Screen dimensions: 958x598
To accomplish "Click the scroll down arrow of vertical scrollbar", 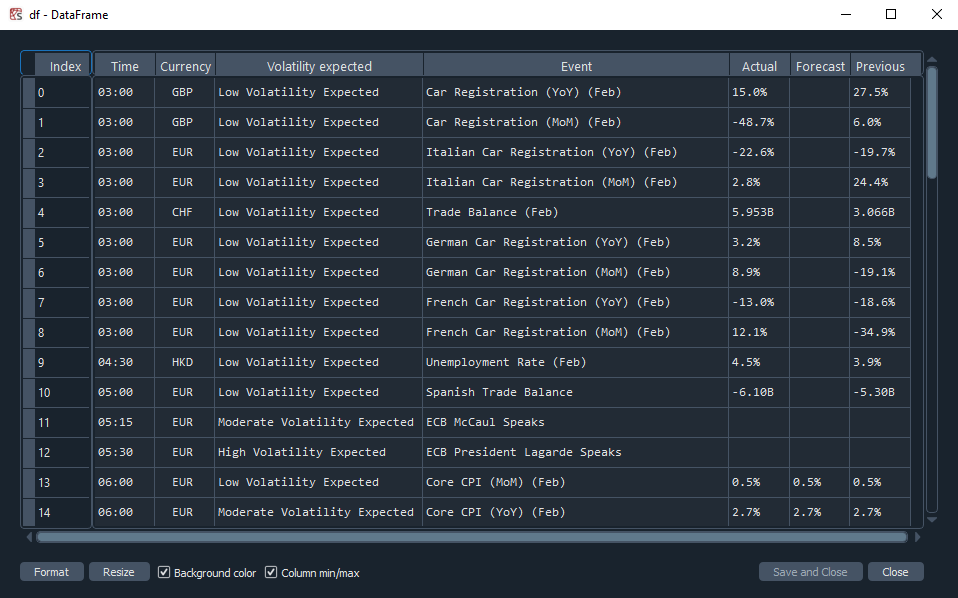I will (932, 520).
